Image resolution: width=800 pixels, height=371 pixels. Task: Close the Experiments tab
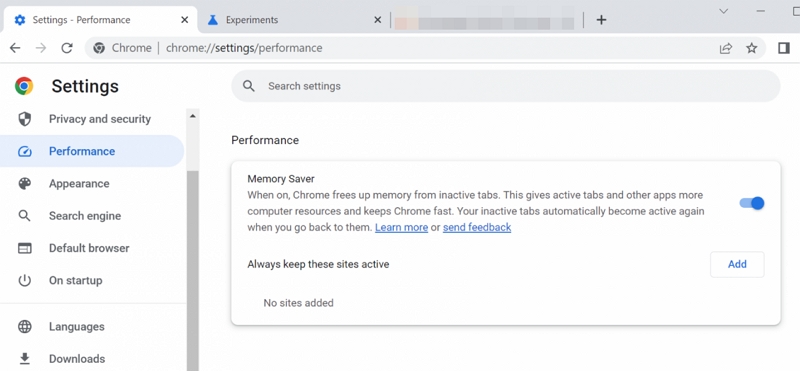pos(378,20)
